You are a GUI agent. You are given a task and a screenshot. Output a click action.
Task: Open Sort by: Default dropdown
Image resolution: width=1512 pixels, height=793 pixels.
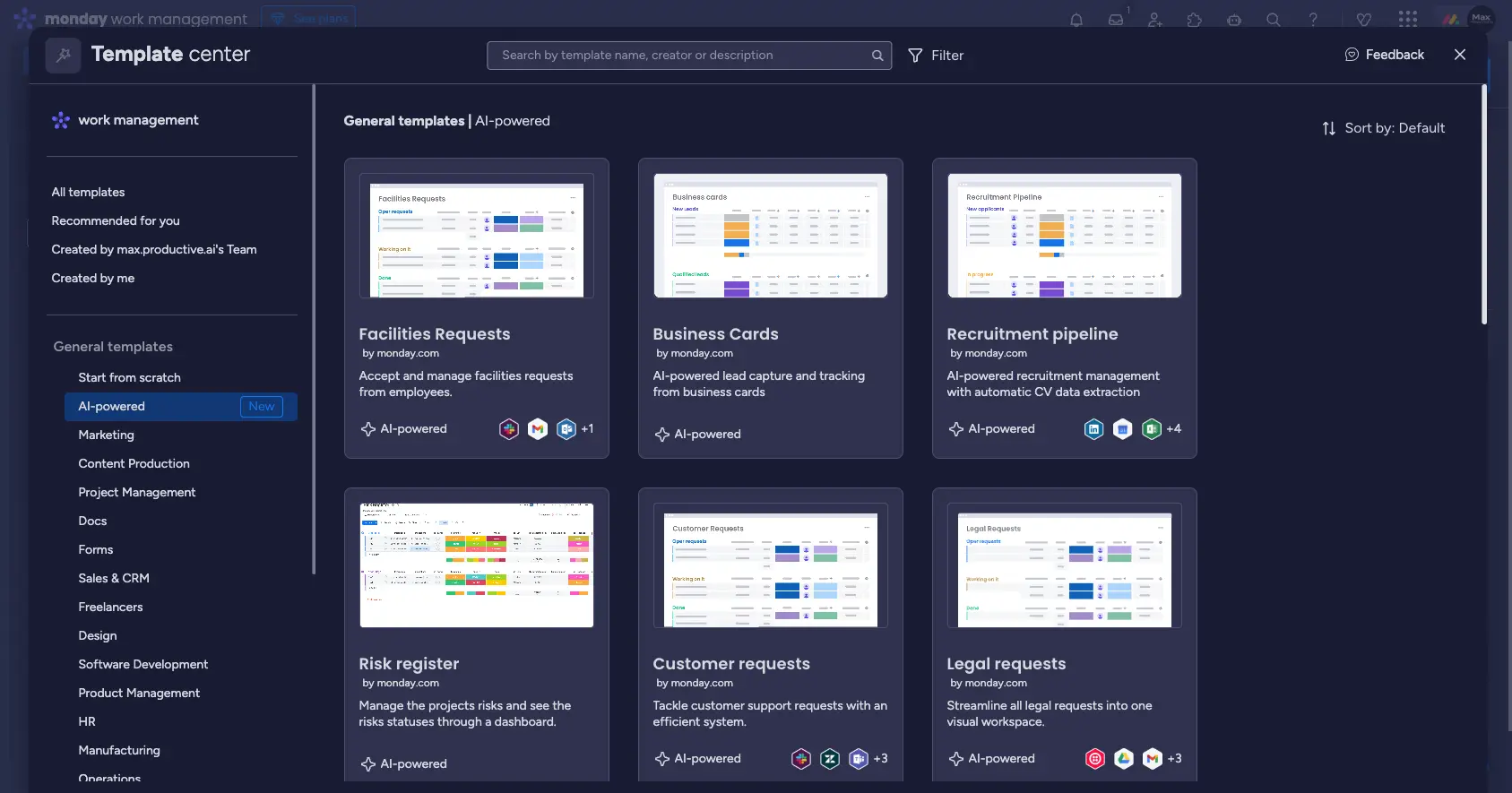click(1384, 128)
